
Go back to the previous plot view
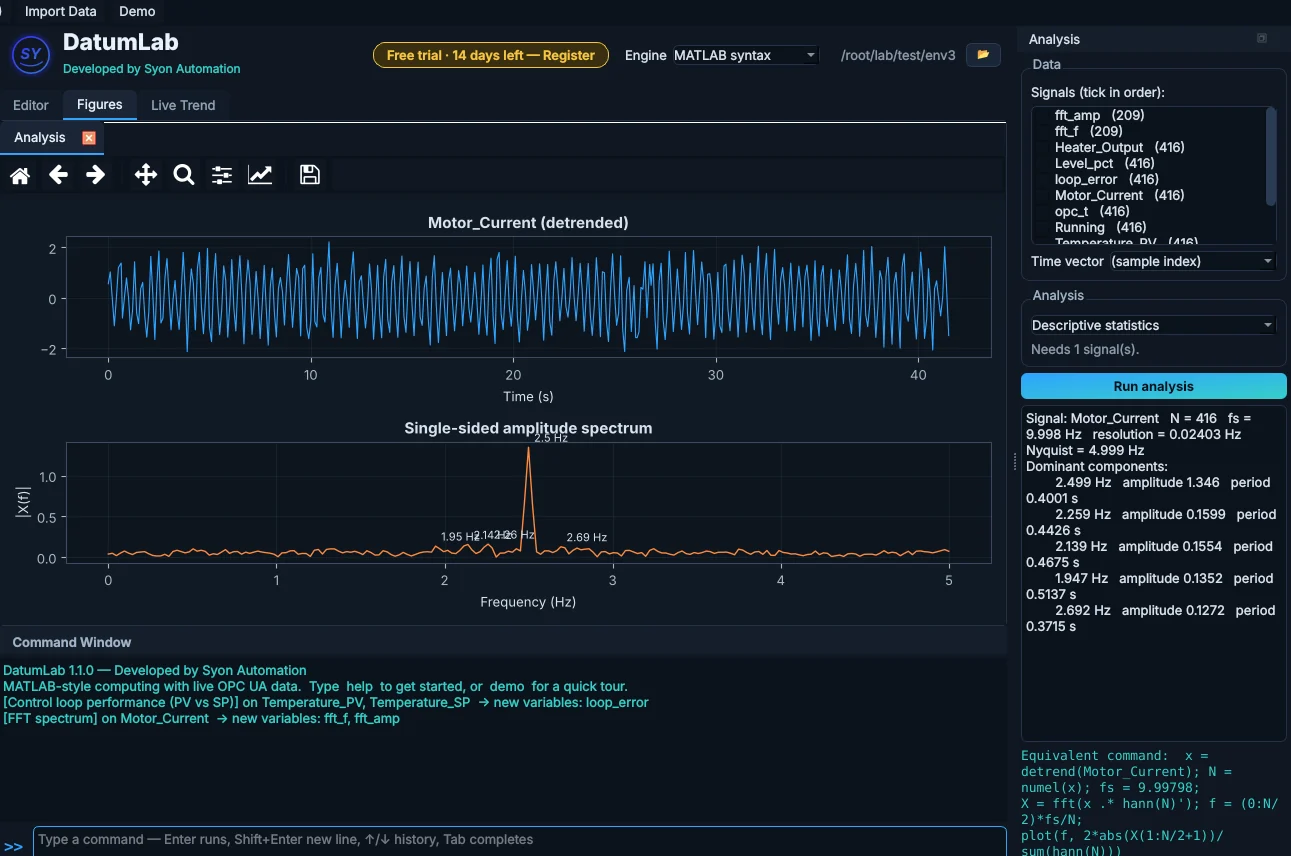(x=58, y=176)
